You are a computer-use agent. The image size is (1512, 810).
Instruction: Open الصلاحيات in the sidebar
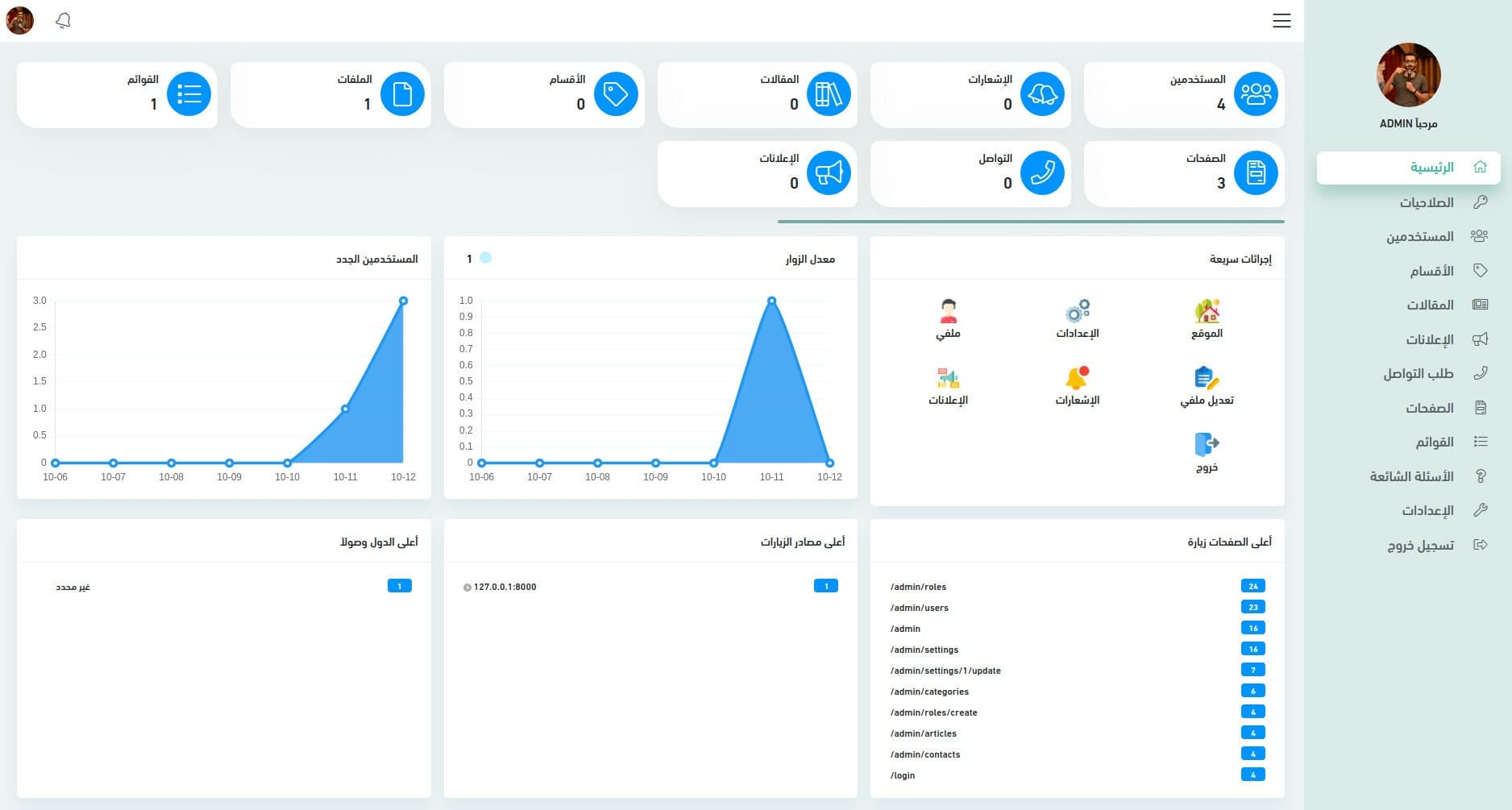pos(1408,202)
